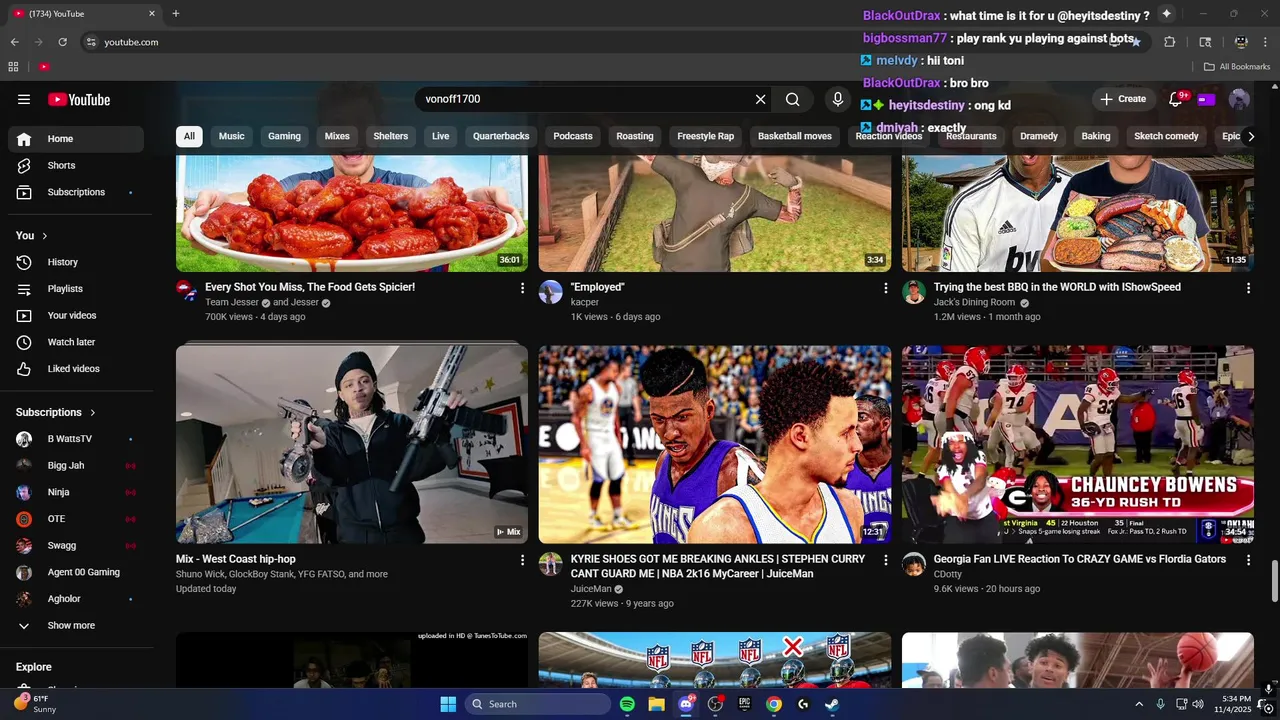This screenshot has width=1280, height=720.
Task: Click the Create button
Action: pyautogui.click(x=1123, y=99)
